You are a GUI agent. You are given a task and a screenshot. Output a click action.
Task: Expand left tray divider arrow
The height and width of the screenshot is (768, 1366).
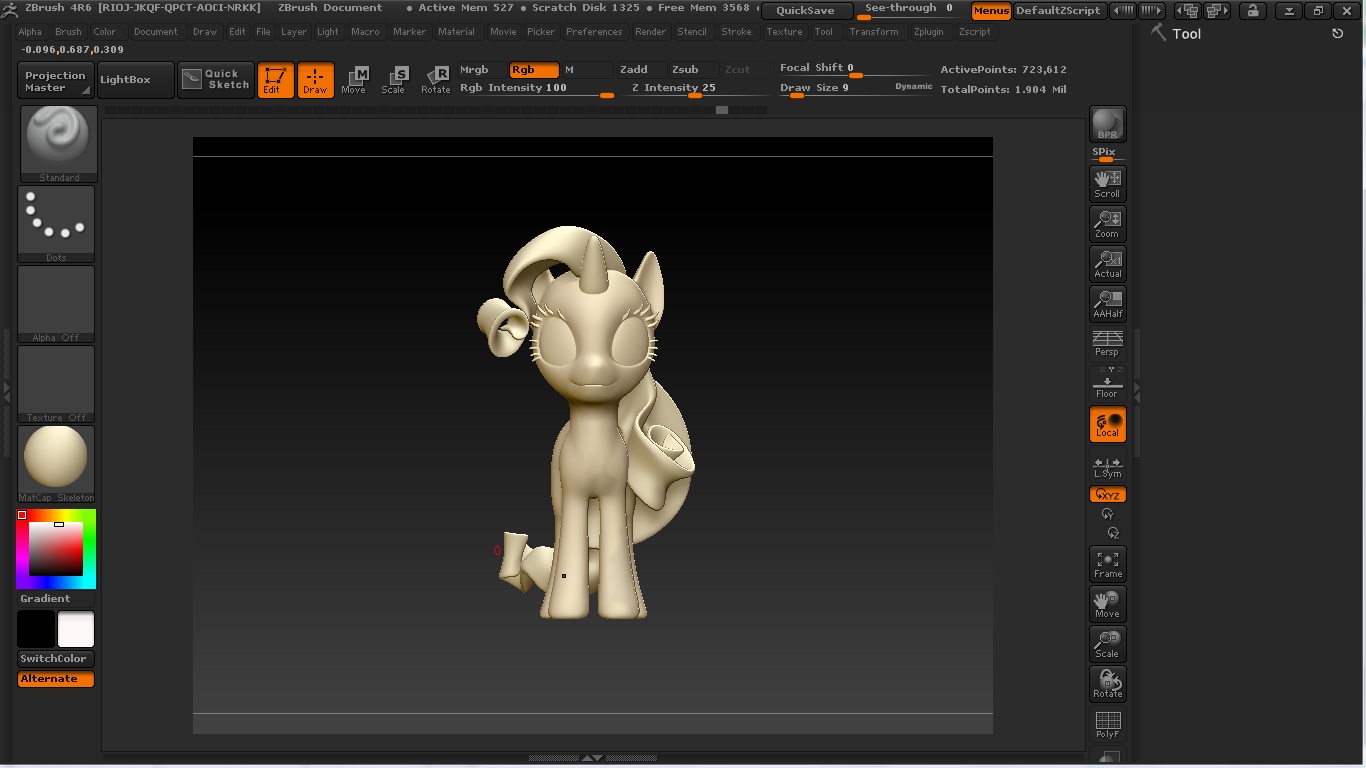[6, 388]
